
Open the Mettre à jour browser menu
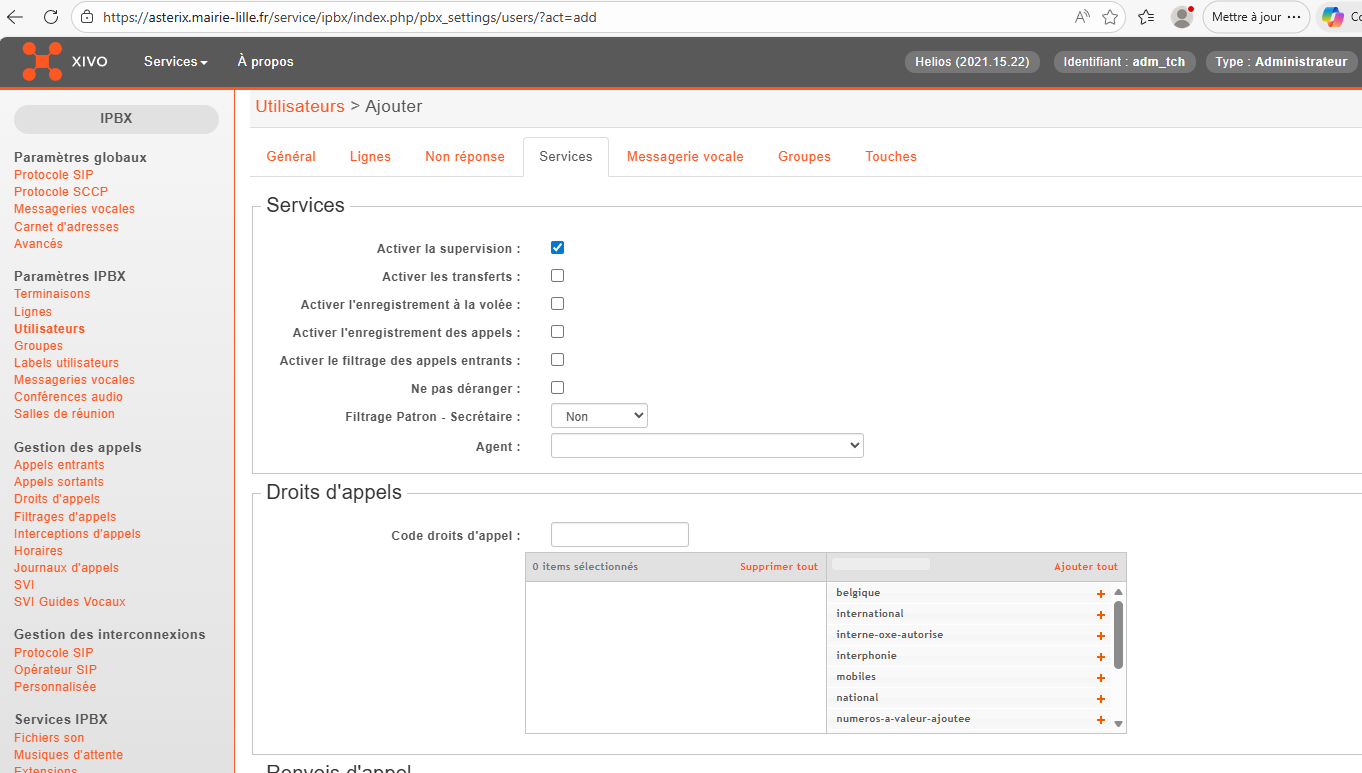point(1256,17)
